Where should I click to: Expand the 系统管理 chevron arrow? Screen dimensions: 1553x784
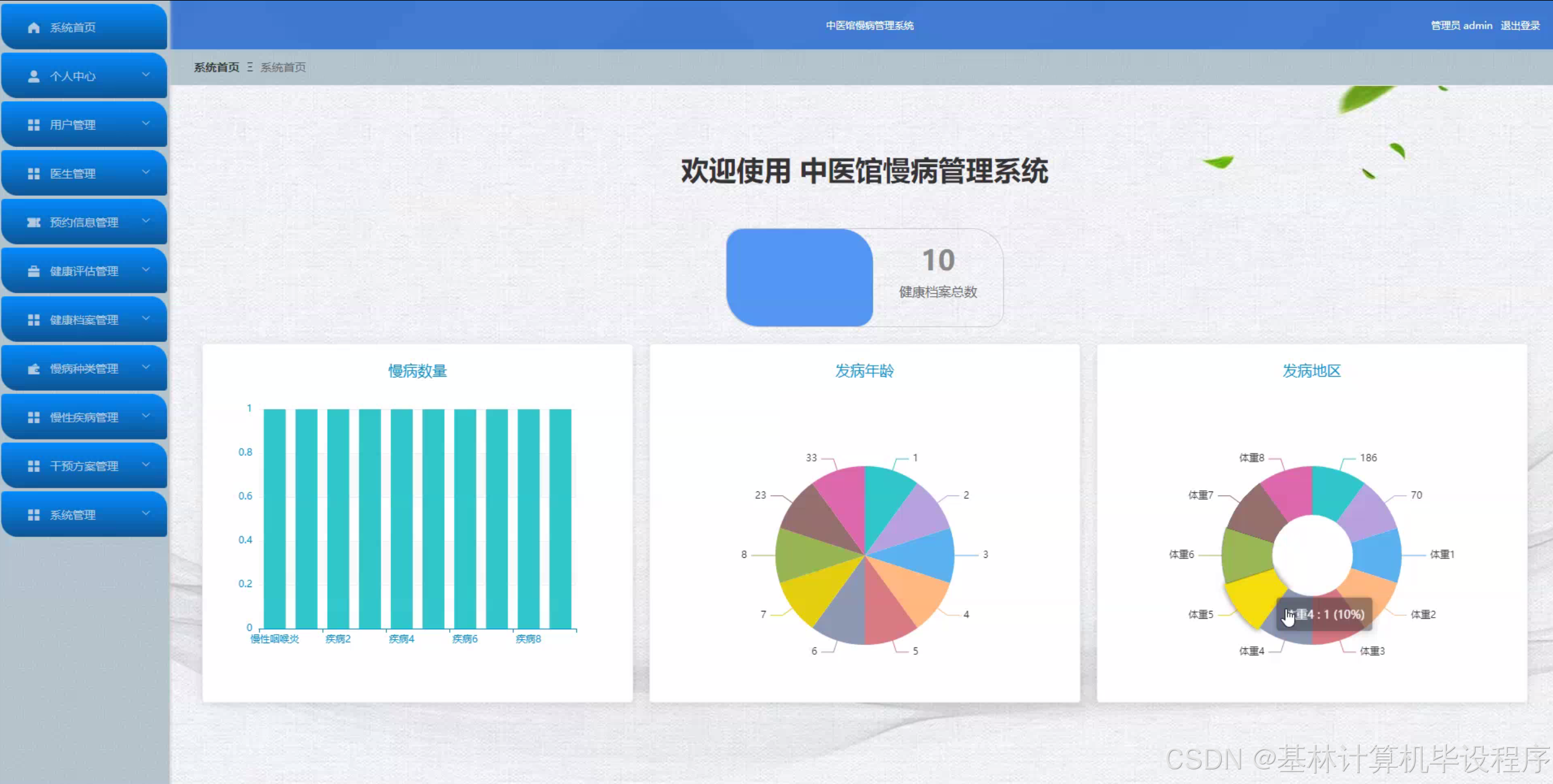tap(146, 513)
